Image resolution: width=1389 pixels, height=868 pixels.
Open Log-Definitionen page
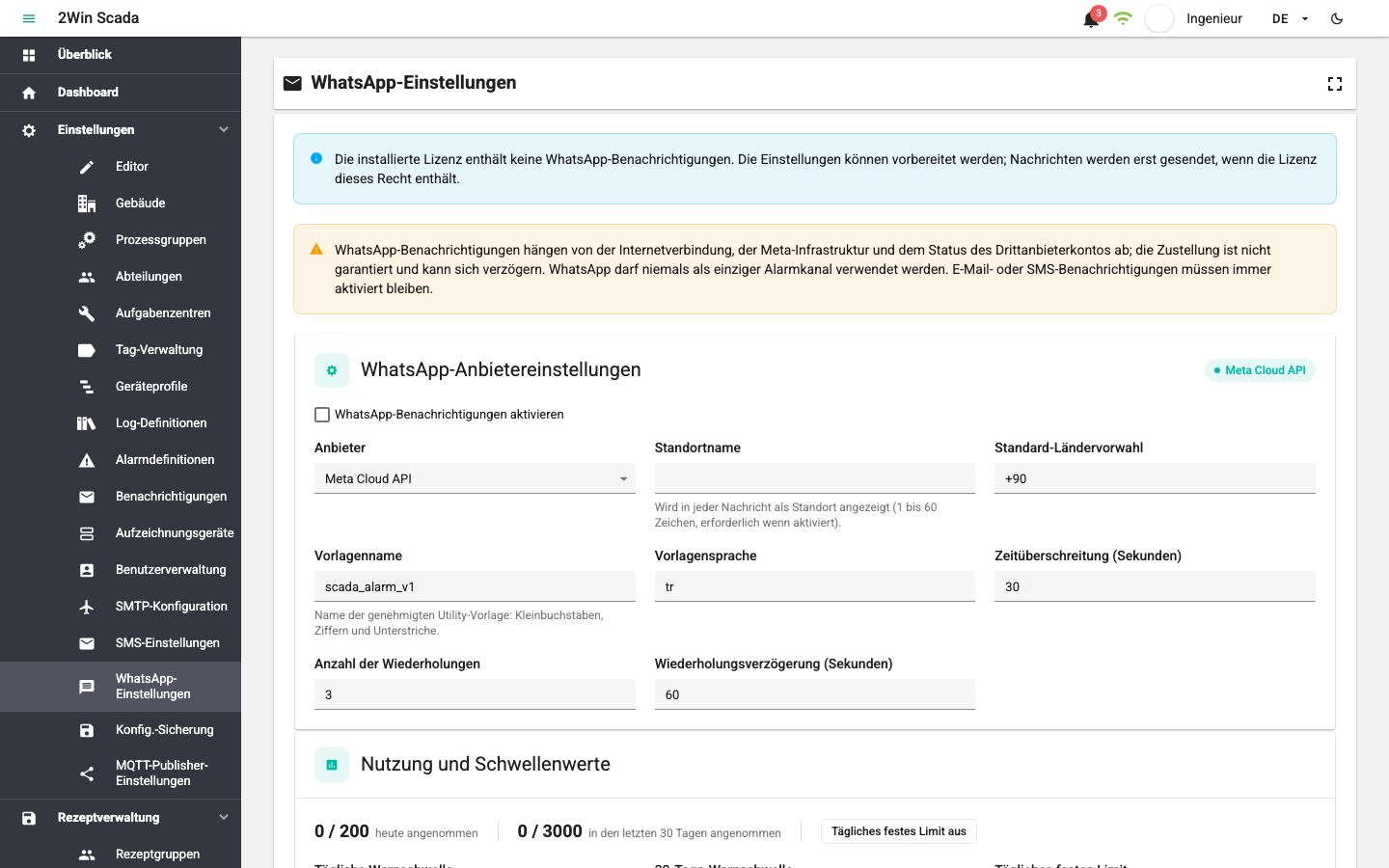pyautogui.click(x=121, y=423)
